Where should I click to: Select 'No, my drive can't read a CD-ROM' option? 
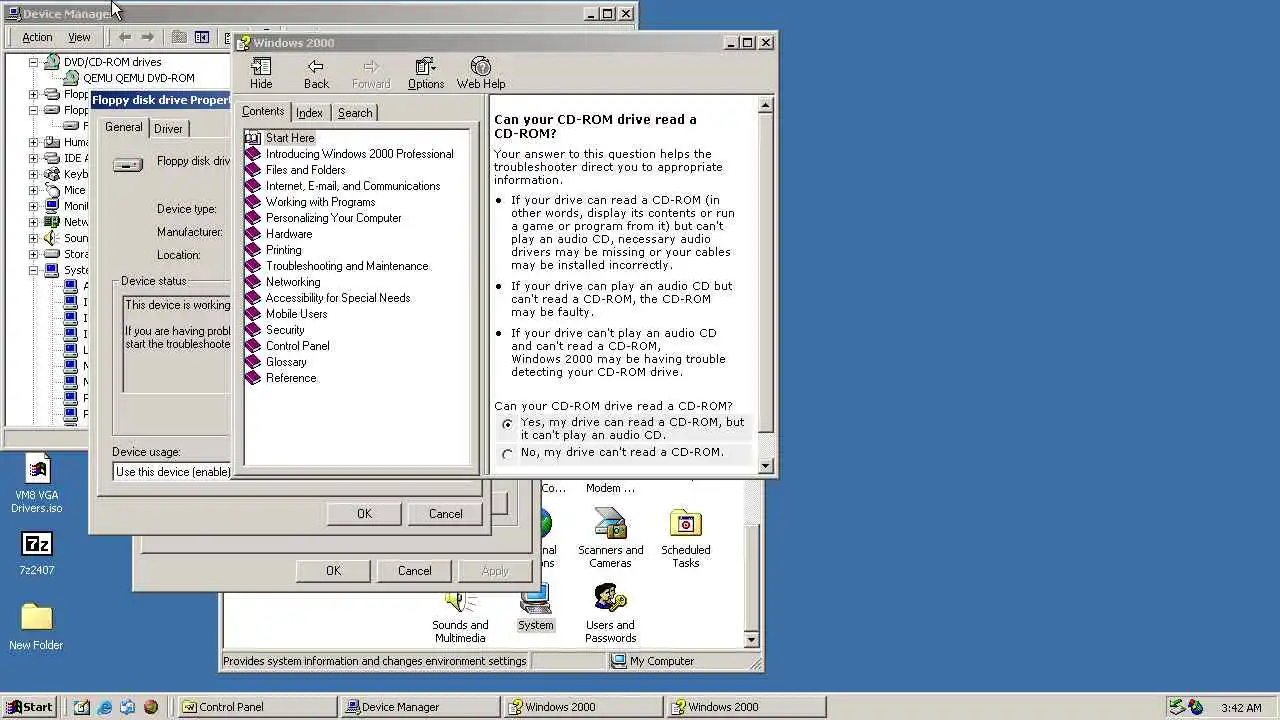(508, 454)
